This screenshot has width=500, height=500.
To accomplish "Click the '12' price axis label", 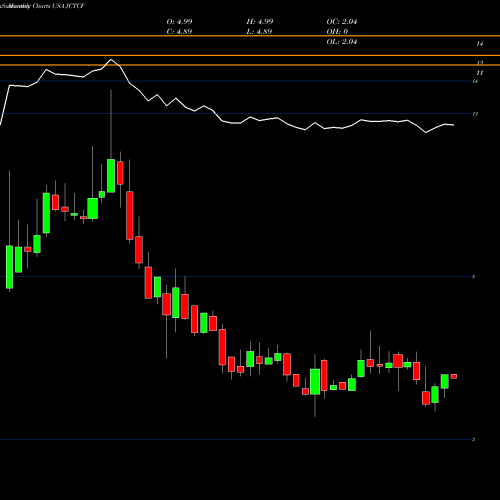I will tap(480, 63).
